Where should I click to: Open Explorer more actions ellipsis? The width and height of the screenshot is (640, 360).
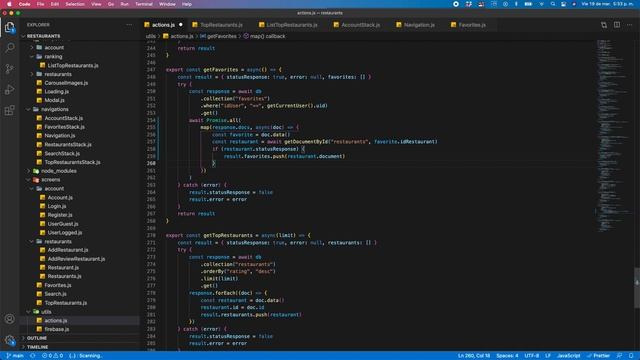[129, 25]
